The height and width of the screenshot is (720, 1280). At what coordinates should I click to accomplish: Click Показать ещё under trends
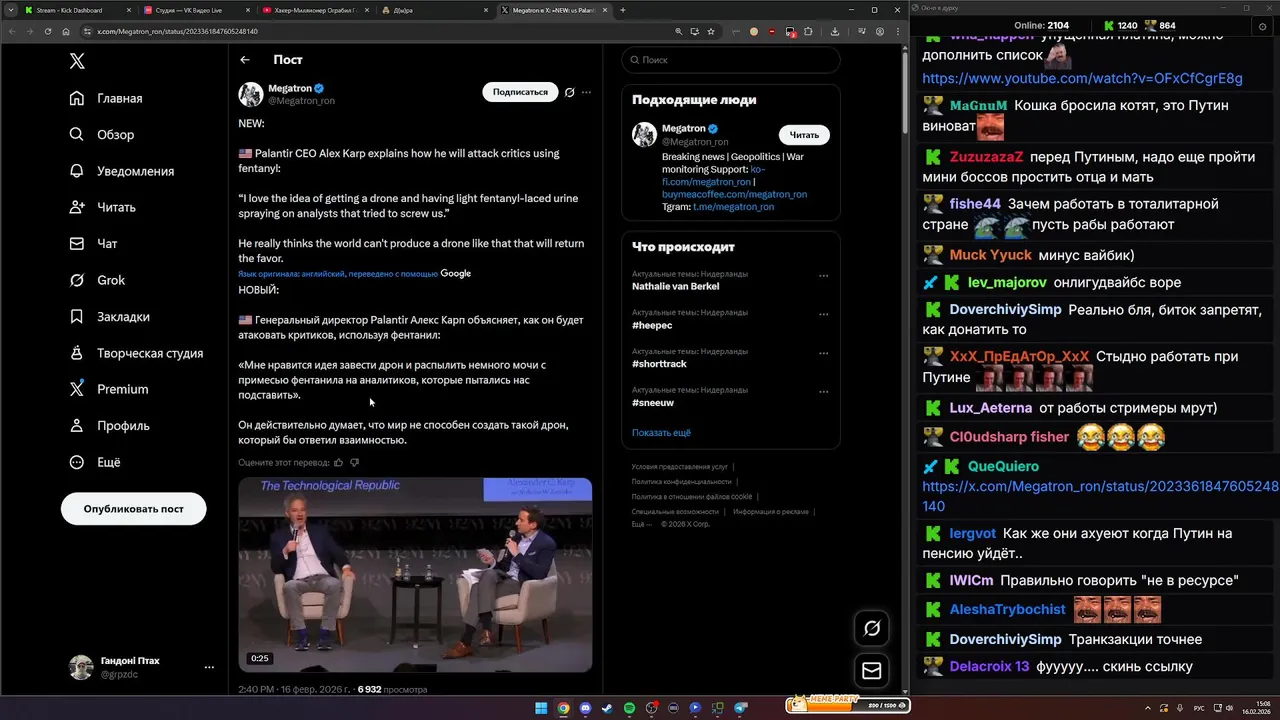661,433
